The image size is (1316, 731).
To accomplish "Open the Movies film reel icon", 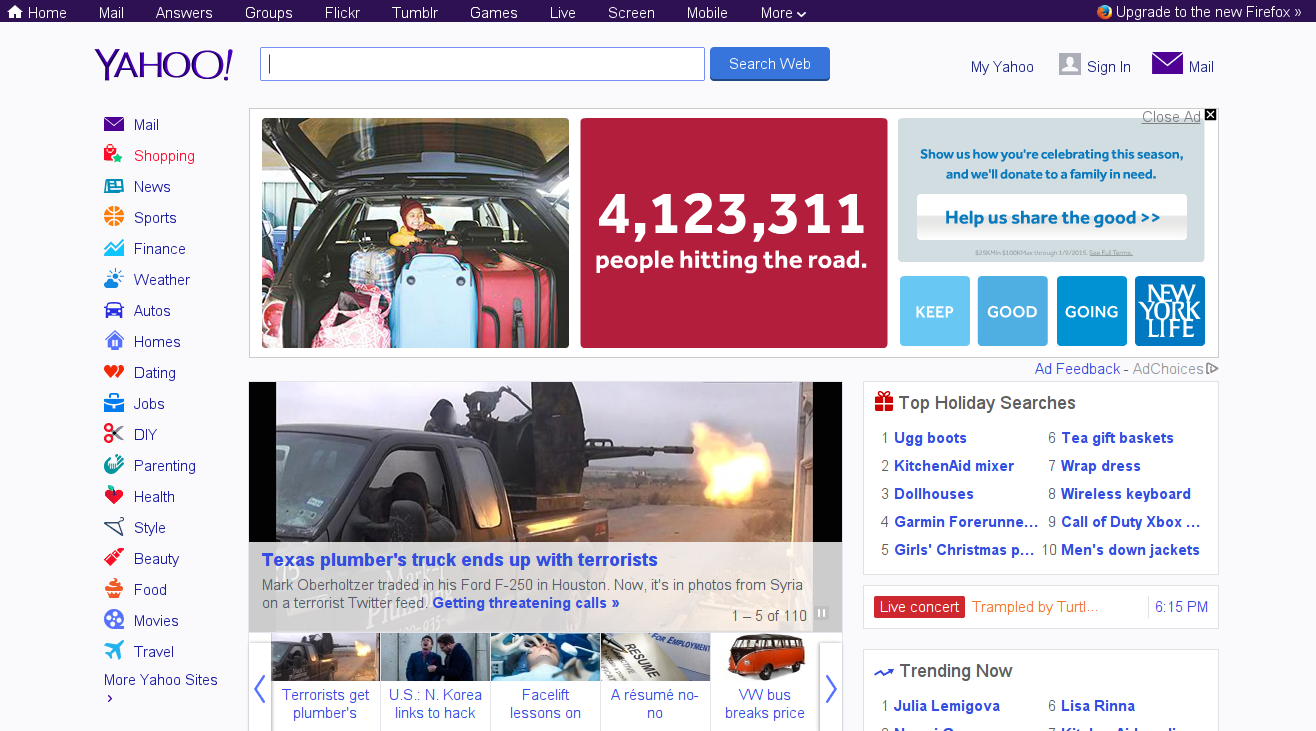I will 114,620.
